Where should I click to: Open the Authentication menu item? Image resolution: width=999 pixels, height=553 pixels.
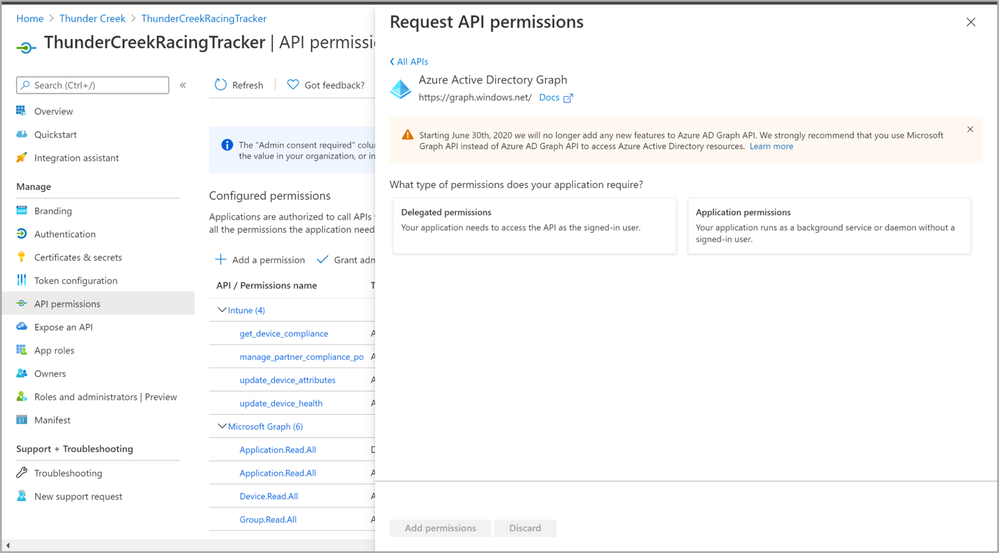(x=65, y=234)
